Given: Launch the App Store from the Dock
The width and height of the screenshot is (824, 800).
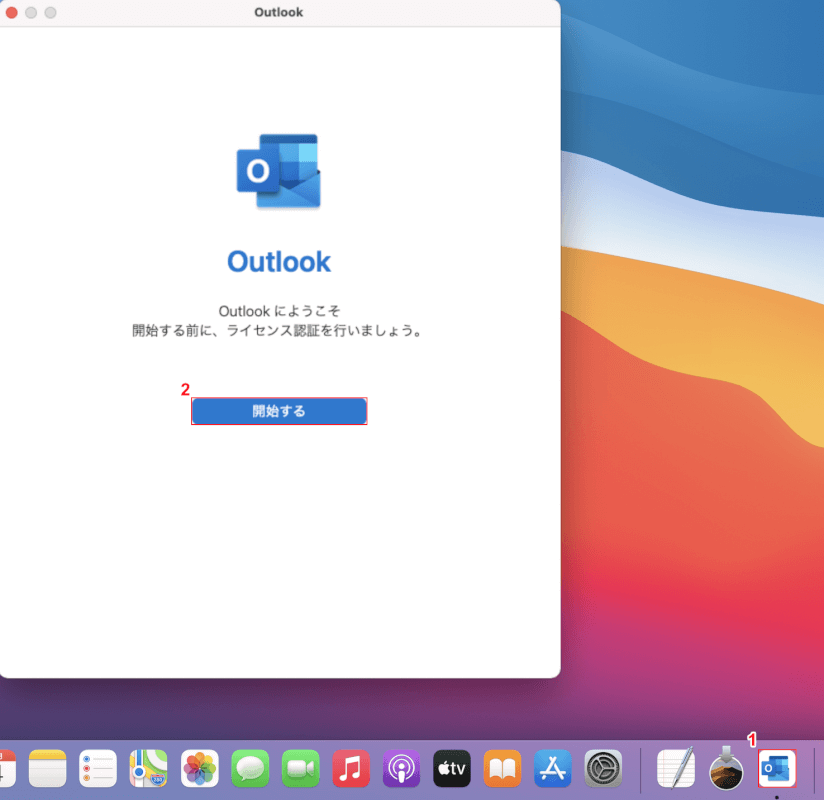Looking at the screenshot, I should (x=553, y=768).
